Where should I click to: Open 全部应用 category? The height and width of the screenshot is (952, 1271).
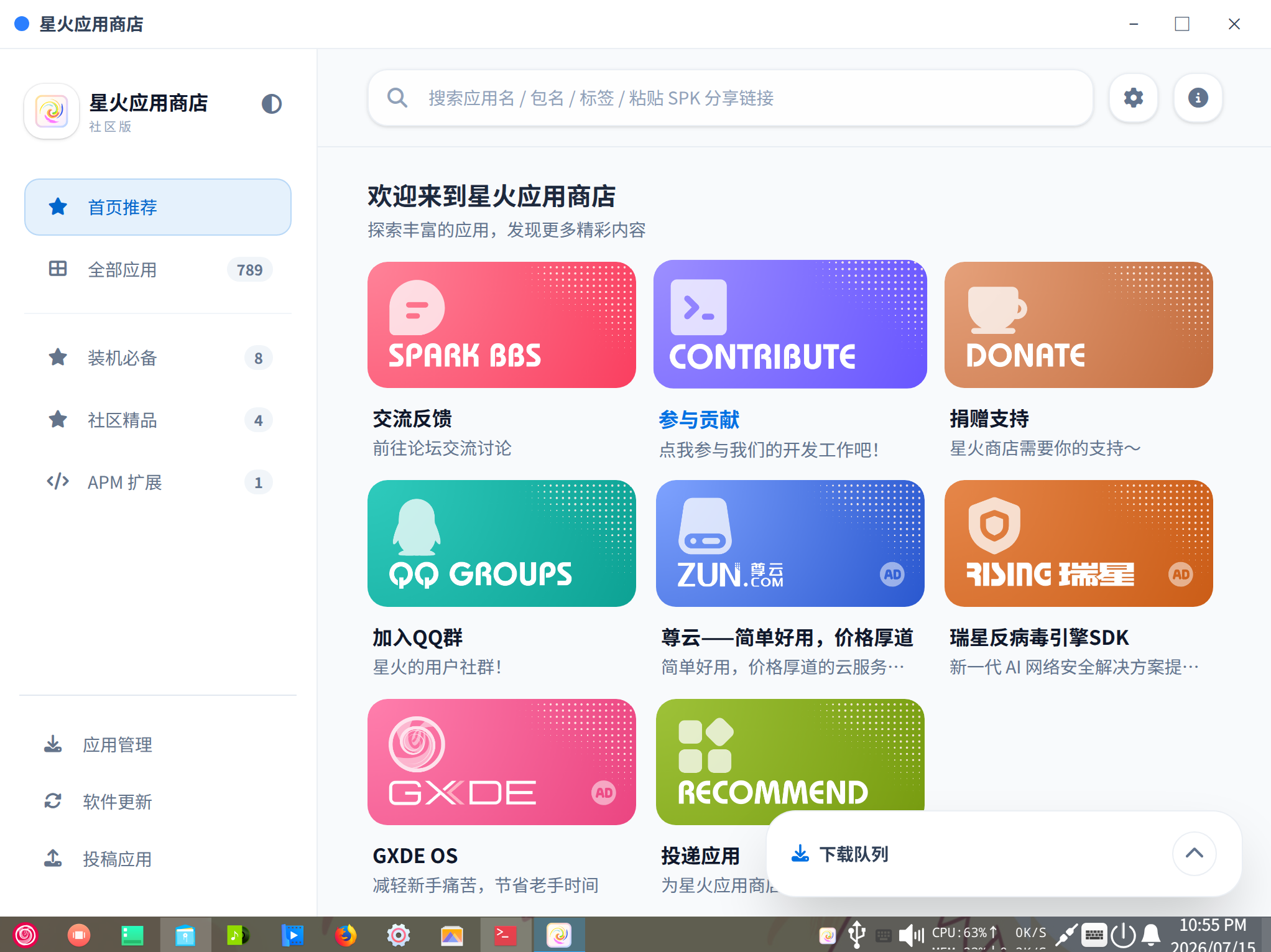158,270
